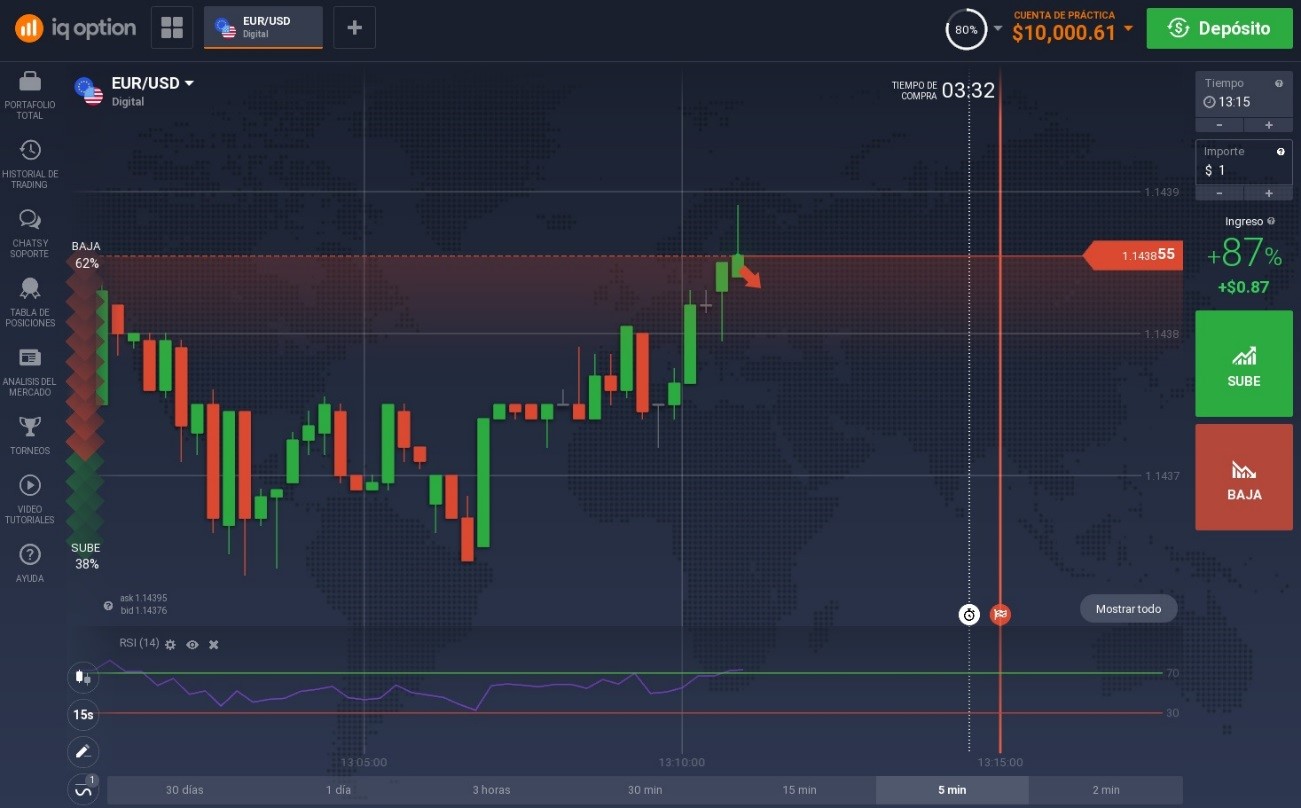Click the 80% circular progress indicator
This screenshot has height=808, width=1301.
tap(965, 30)
